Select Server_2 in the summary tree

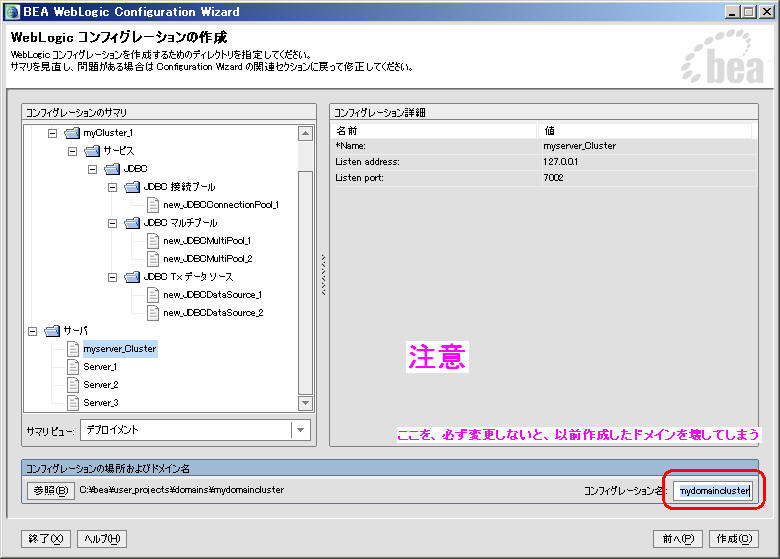100,385
